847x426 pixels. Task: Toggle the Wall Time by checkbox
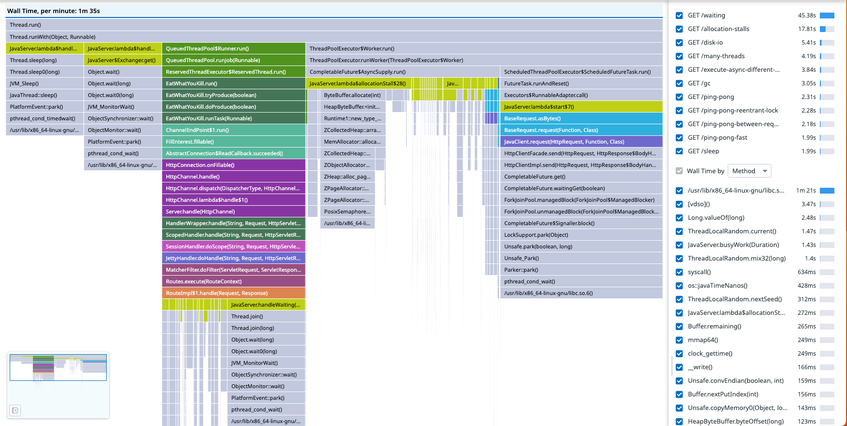click(x=680, y=171)
